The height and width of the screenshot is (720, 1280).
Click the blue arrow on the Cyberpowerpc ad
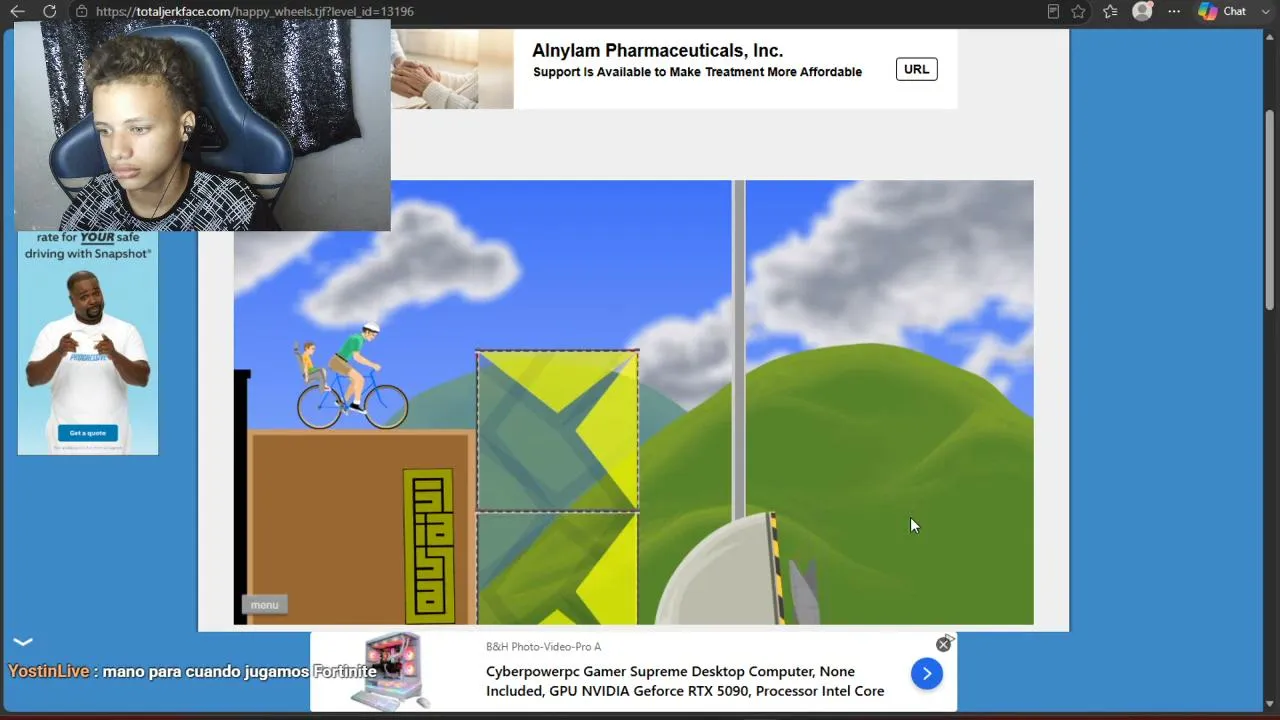pos(927,674)
